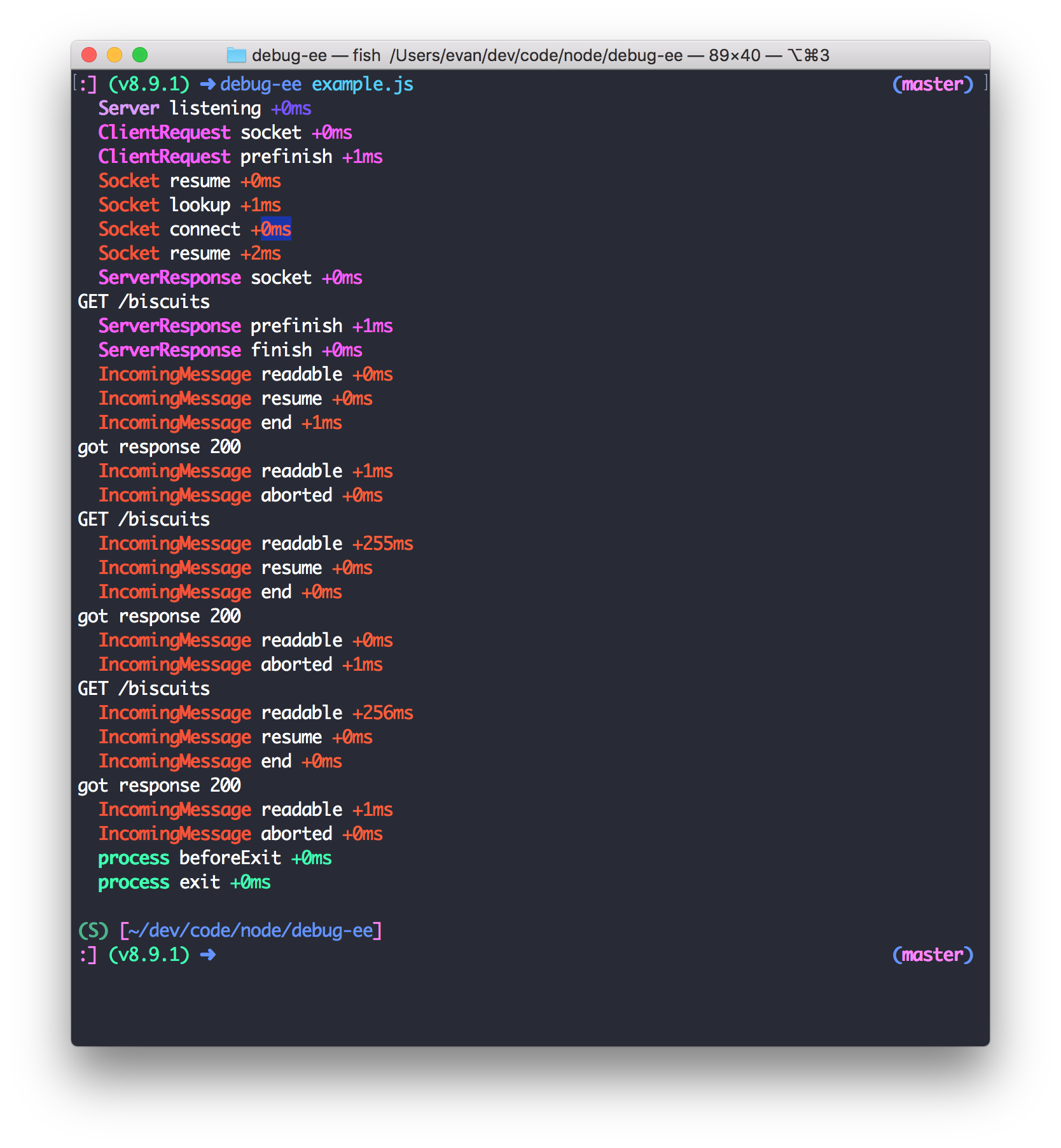Click the '(v8.9.1)' version in the top prompt
Screen dimensions: 1061x1148
tap(149, 84)
